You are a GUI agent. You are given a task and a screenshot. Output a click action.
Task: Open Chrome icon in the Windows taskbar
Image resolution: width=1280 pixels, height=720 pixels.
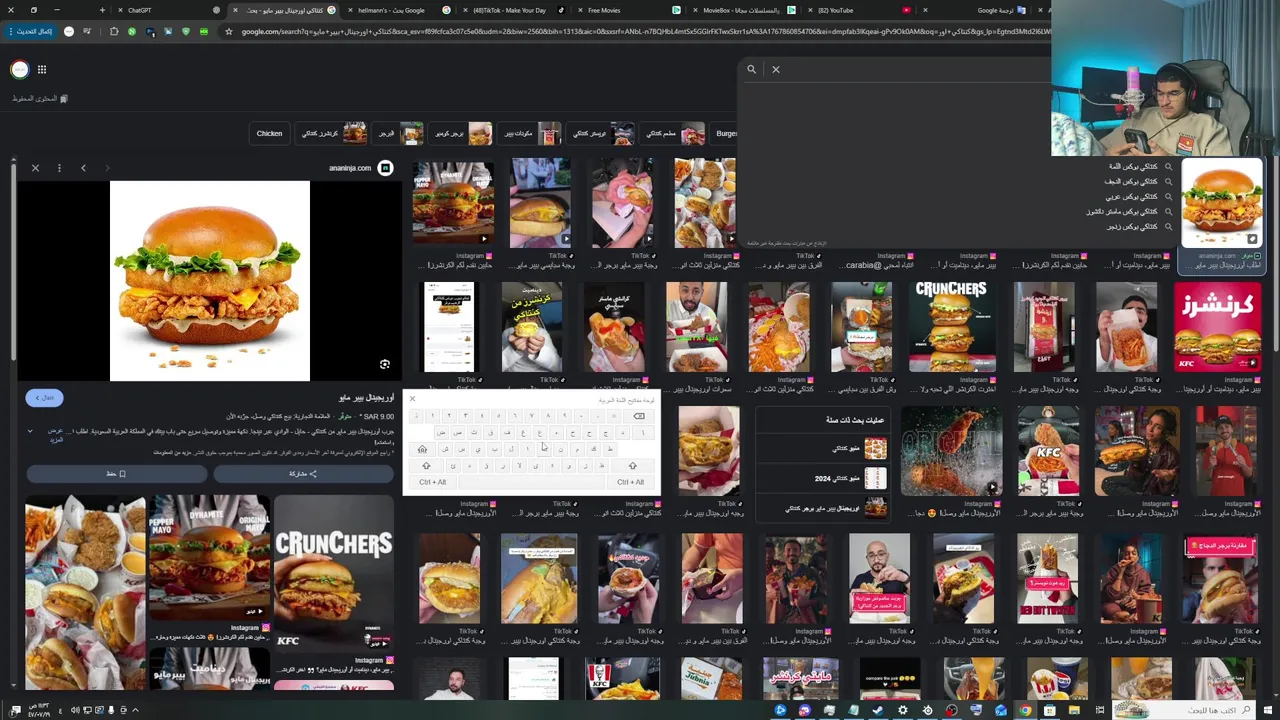[1025, 710]
